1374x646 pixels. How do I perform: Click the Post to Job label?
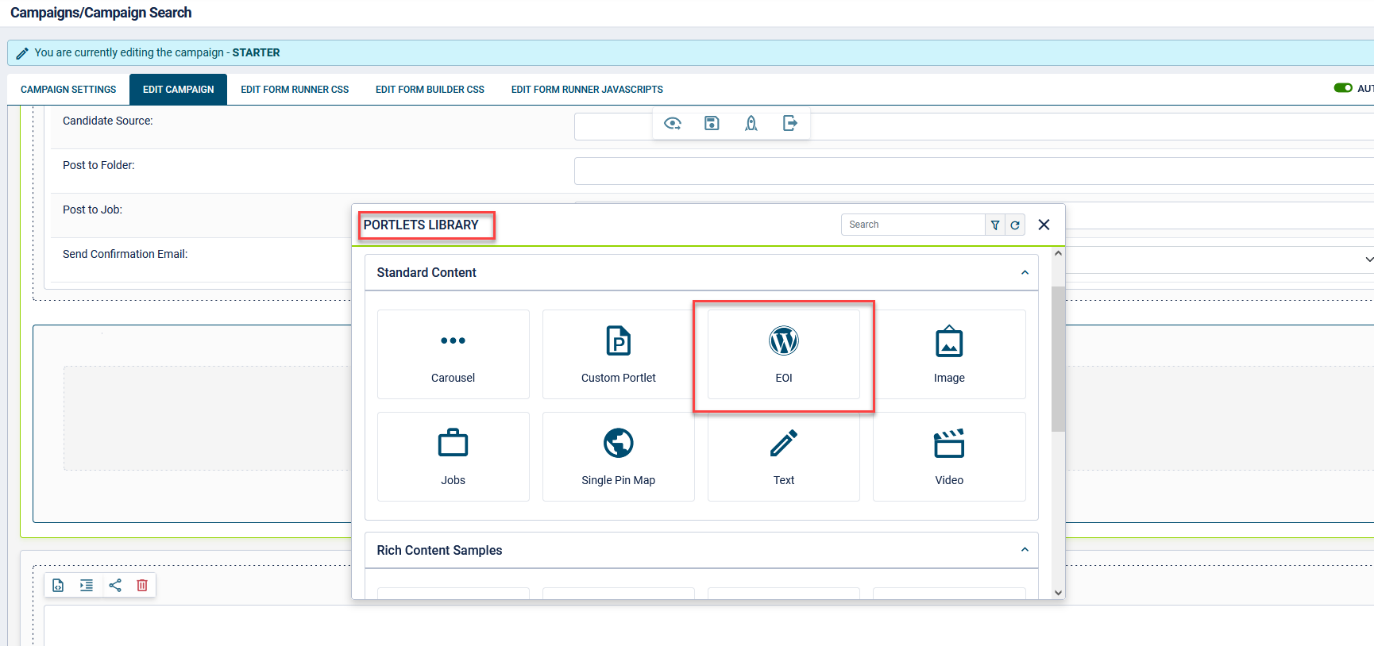pos(92,210)
